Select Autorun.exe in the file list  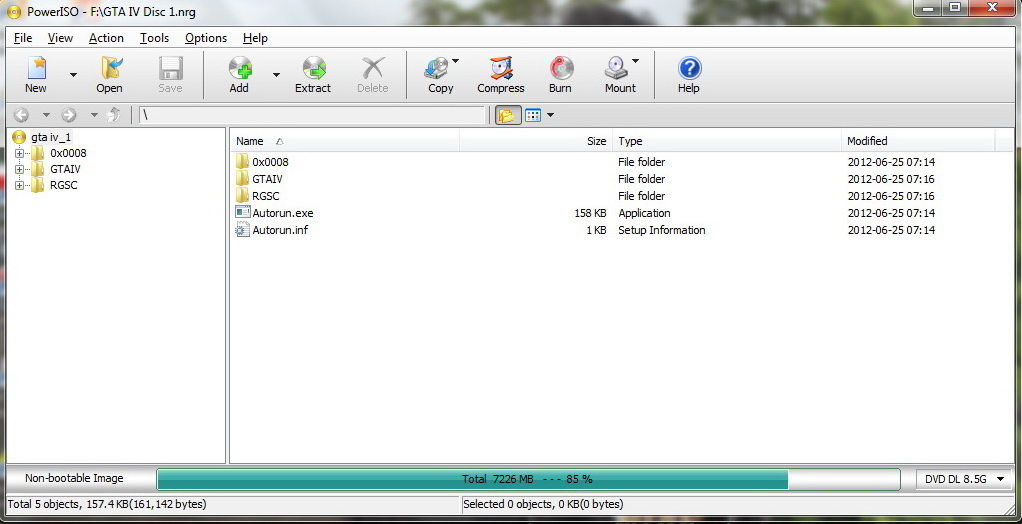coord(283,213)
